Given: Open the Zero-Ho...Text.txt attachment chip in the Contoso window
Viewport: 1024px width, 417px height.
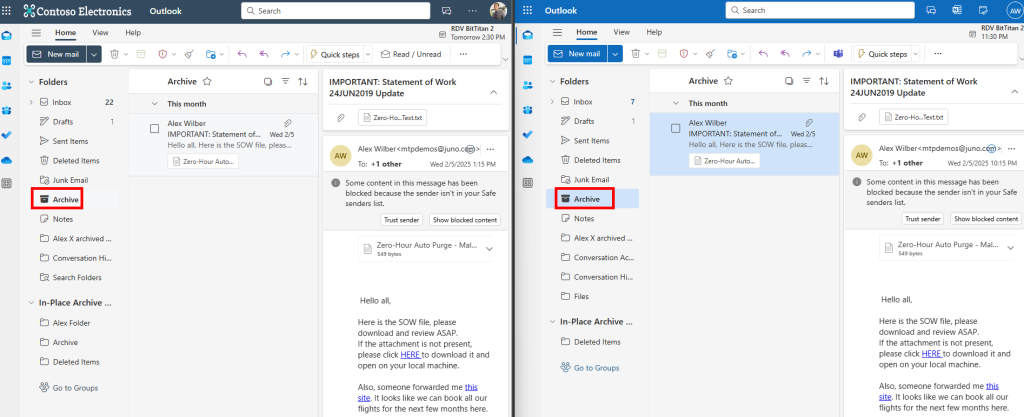Looking at the screenshot, I should coord(392,118).
